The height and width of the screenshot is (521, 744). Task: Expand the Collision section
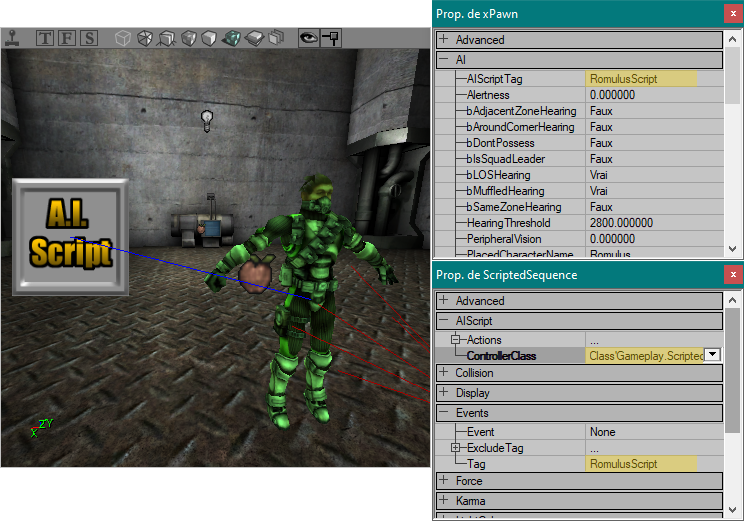[444, 372]
